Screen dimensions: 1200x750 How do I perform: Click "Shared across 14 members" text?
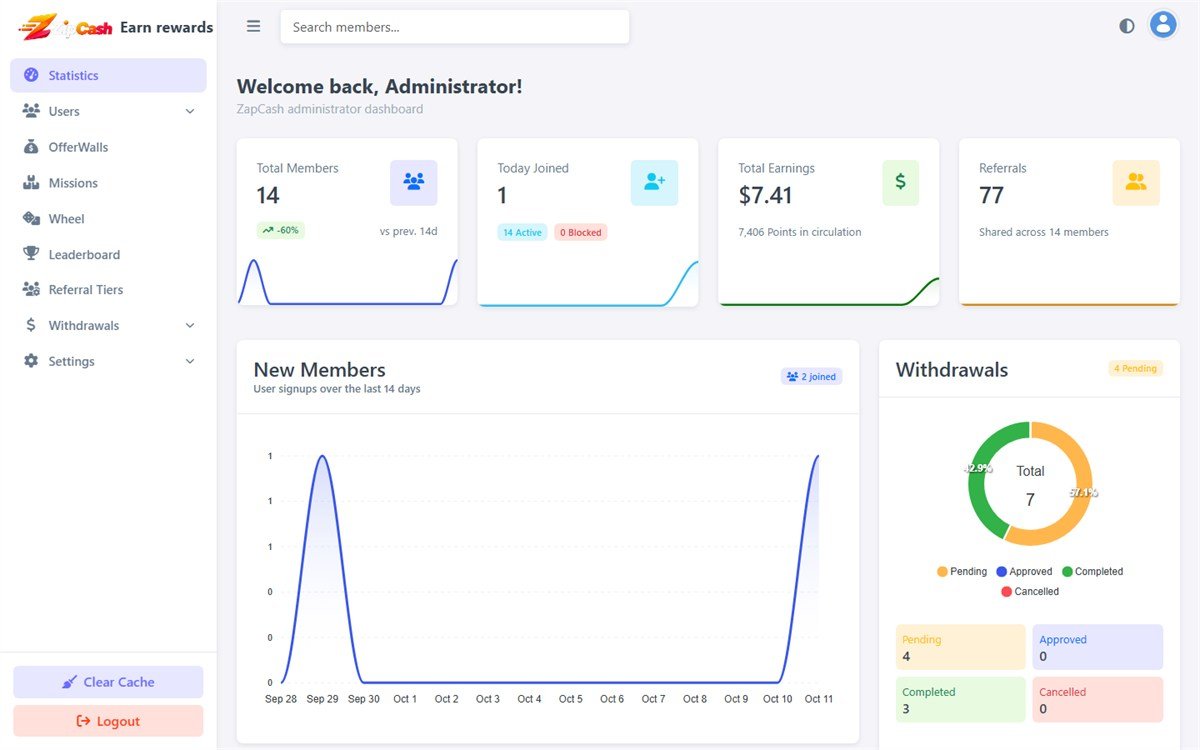[1044, 232]
